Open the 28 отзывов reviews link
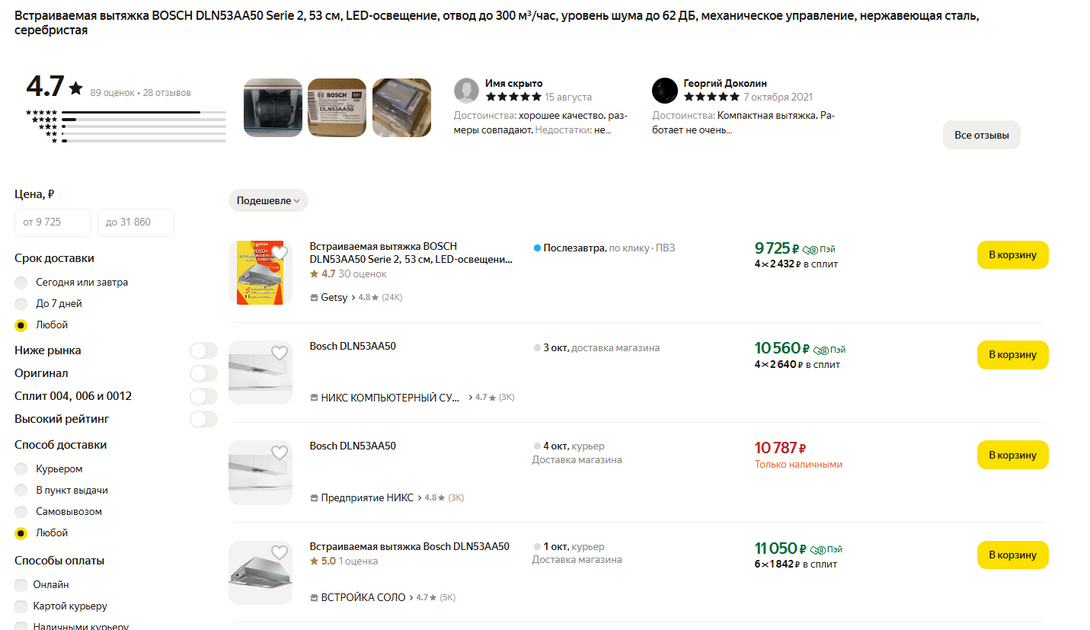Screen dimensions: 1090x630 click(167, 93)
